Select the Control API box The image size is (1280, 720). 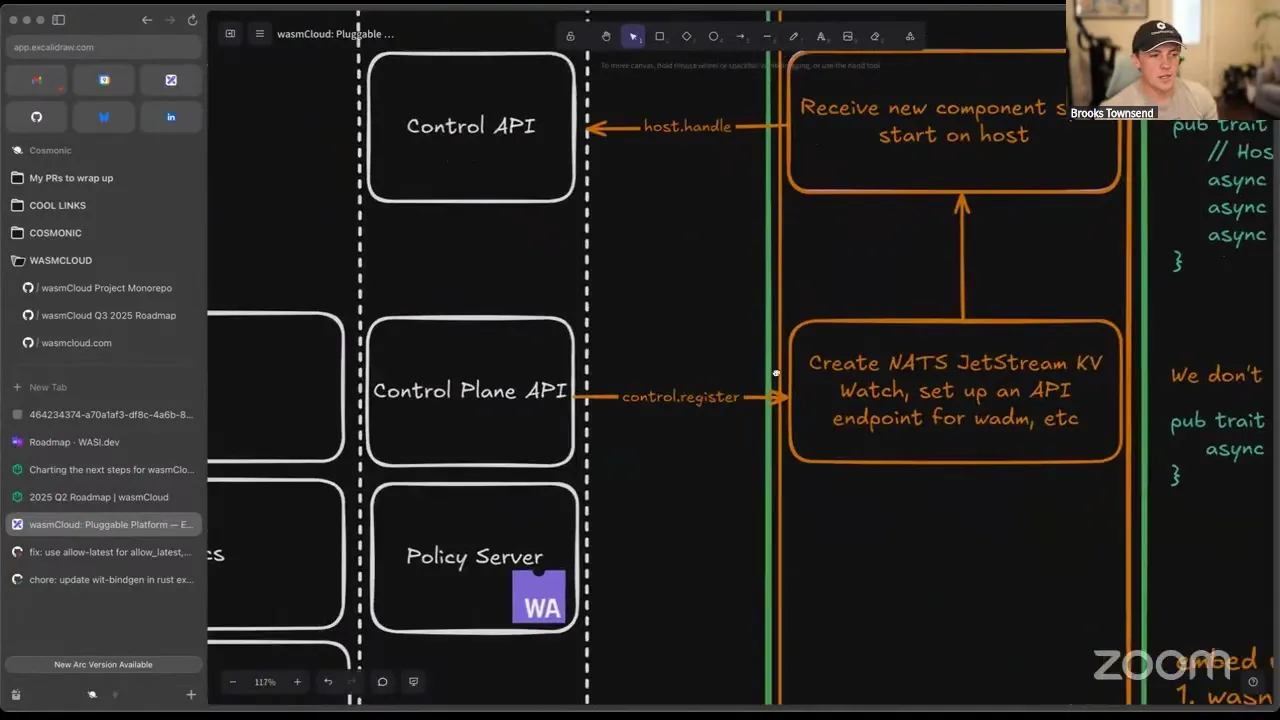pos(471,127)
